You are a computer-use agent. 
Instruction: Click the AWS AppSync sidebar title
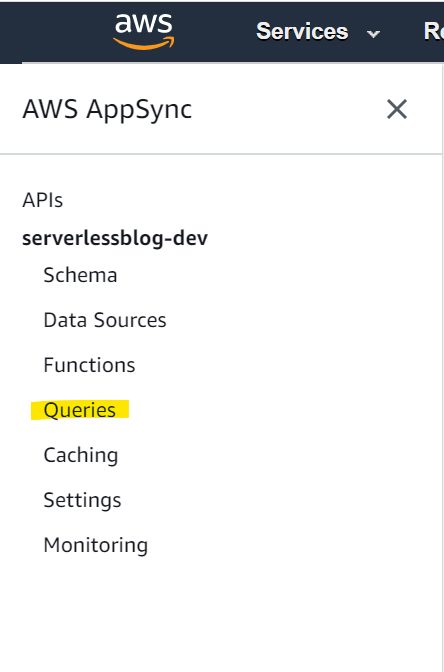click(x=107, y=109)
